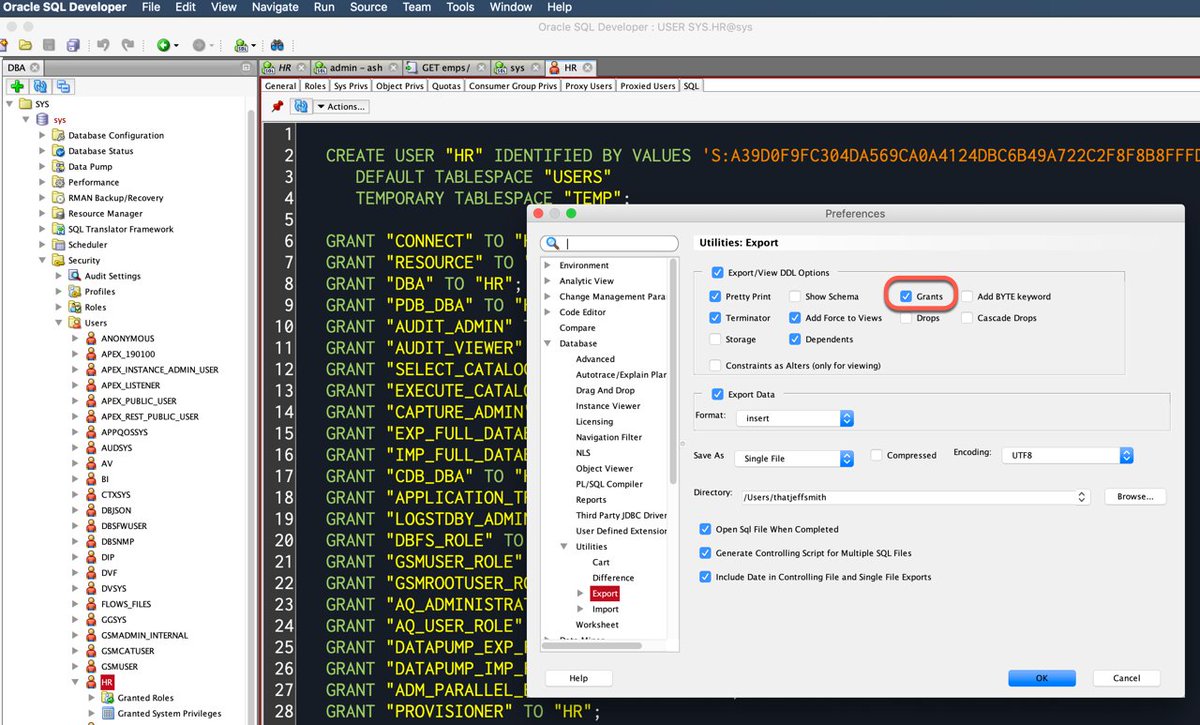1200x725 pixels.
Task: Click the Save All icon
Action: click(x=73, y=45)
